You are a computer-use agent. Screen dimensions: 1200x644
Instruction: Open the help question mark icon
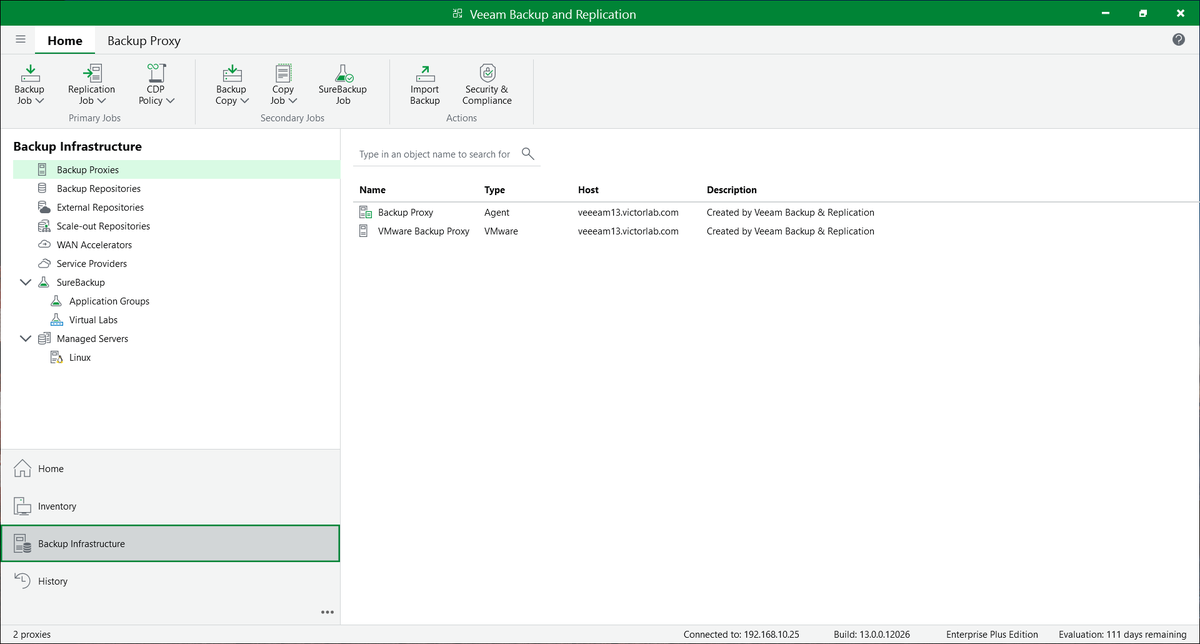coord(1178,40)
